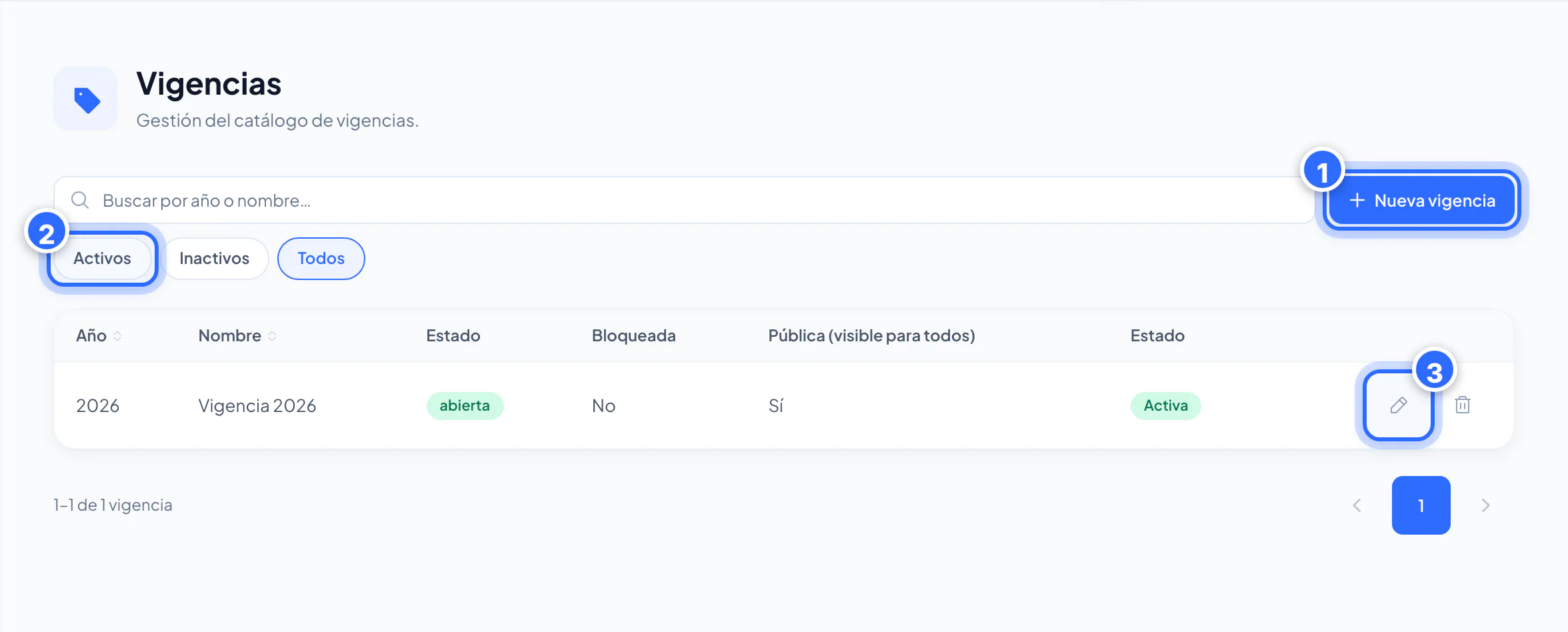The width and height of the screenshot is (1568, 632).
Task: Click the '2026' year cell
Action: 97,405
